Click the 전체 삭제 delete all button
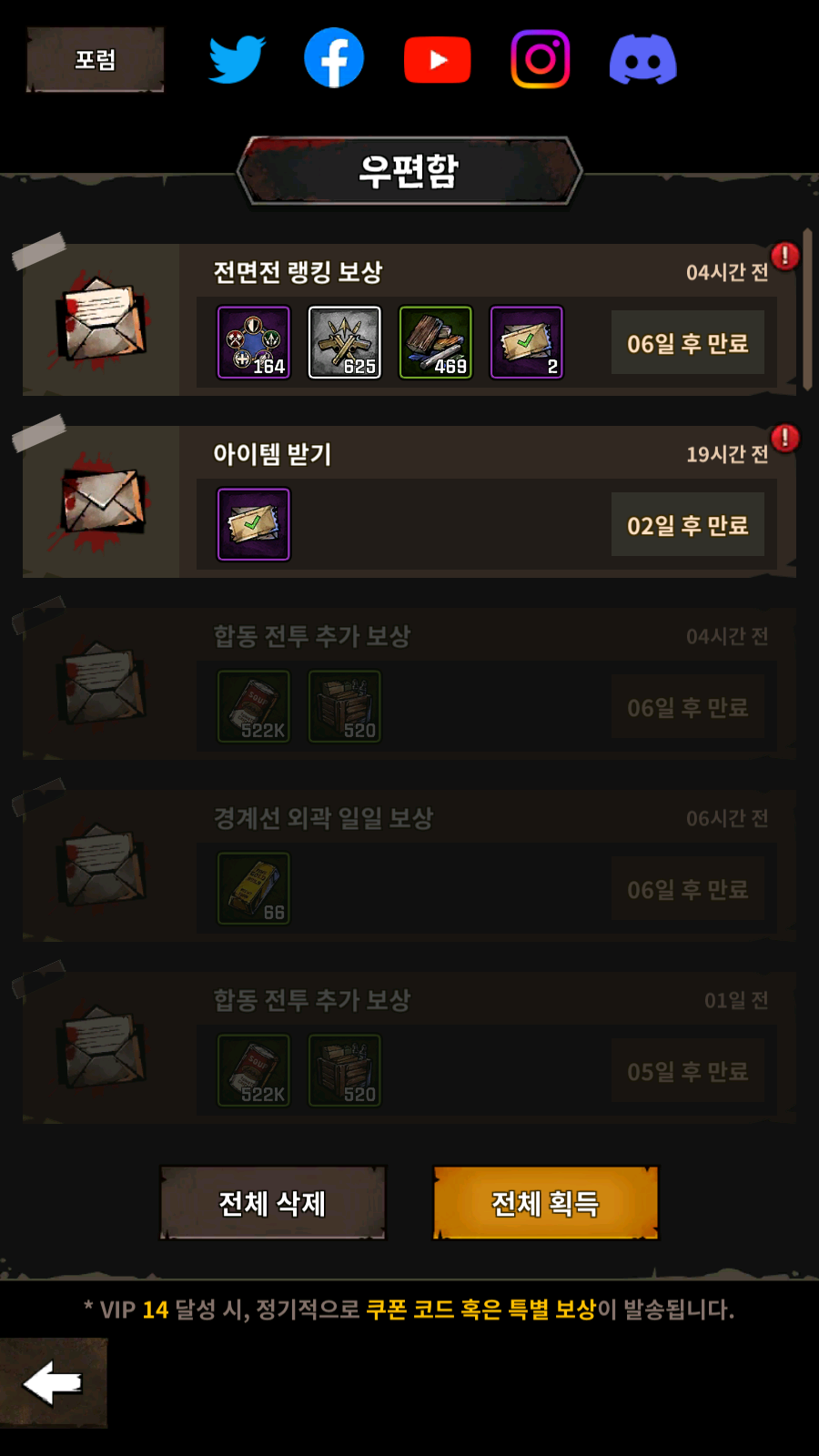Viewport: 819px width, 1456px height. [x=273, y=1203]
